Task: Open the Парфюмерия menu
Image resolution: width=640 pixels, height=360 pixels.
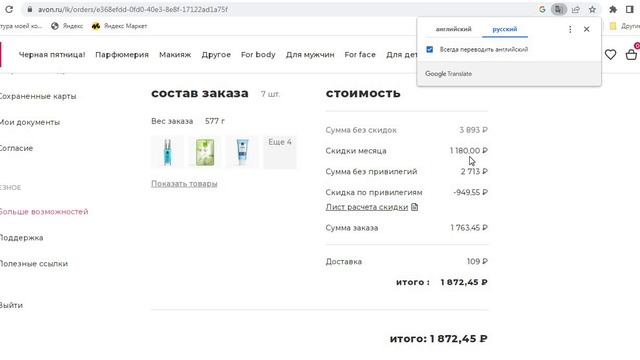Action: 122,54
